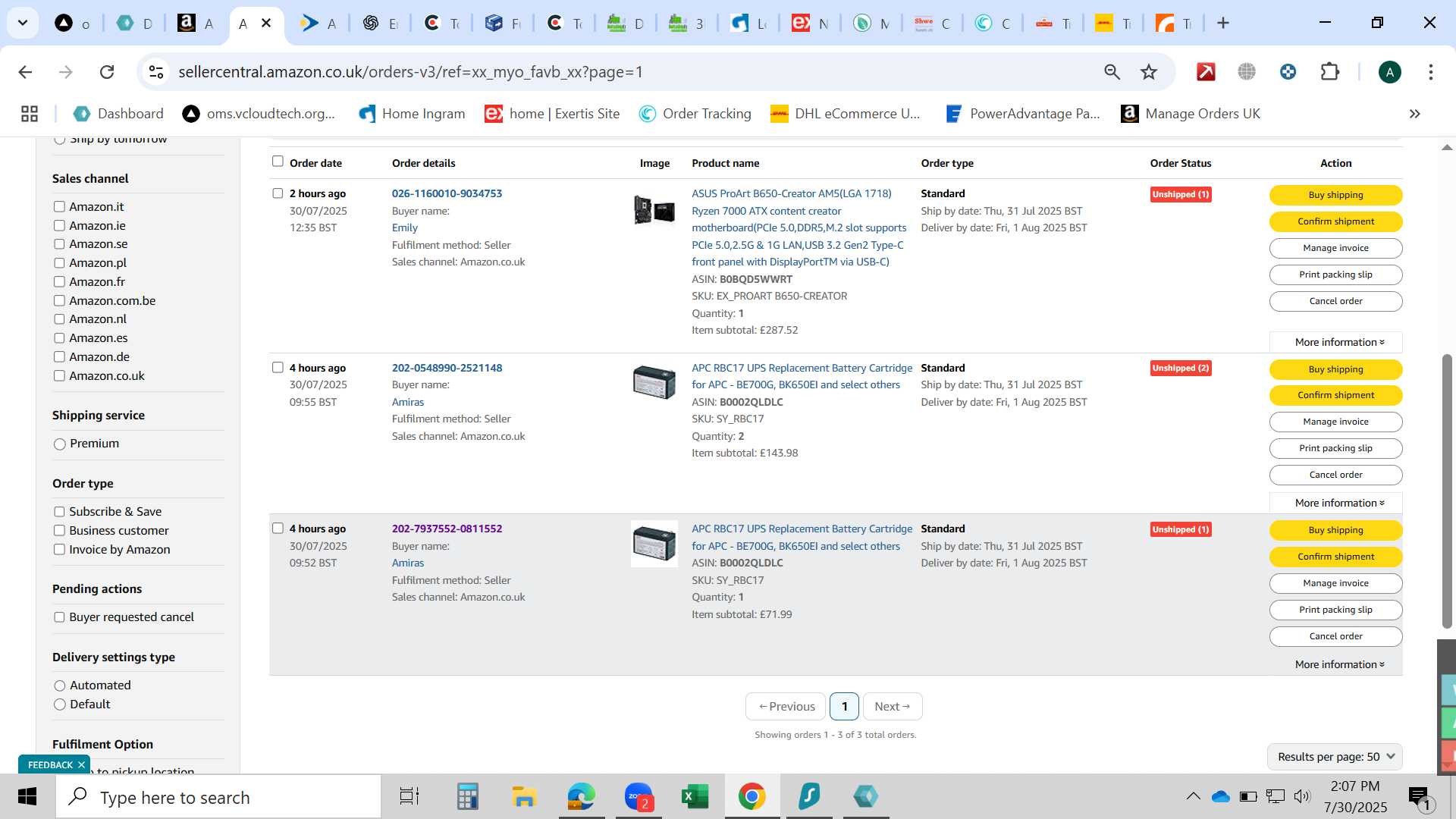Check the Amazon.it sales channel
This screenshot has width=1456, height=819.
pos(59,207)
